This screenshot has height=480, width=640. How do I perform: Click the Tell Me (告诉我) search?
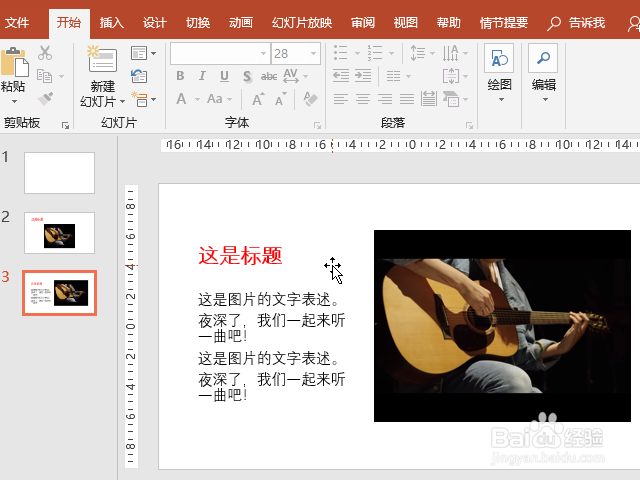(x=576, y=23)
